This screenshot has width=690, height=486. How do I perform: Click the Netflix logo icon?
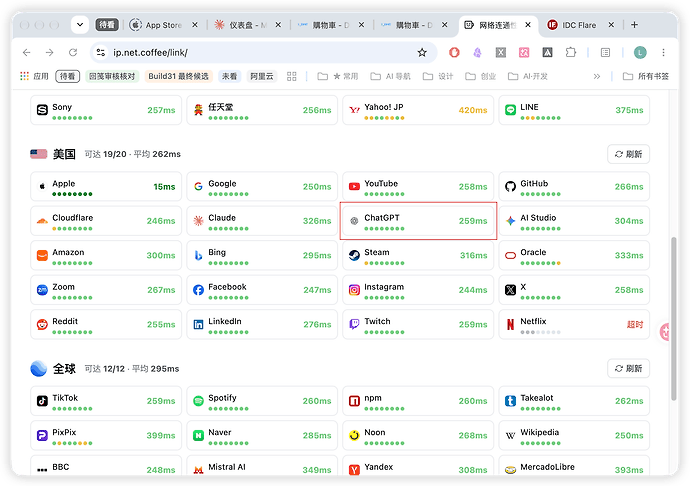click(510, 325)
